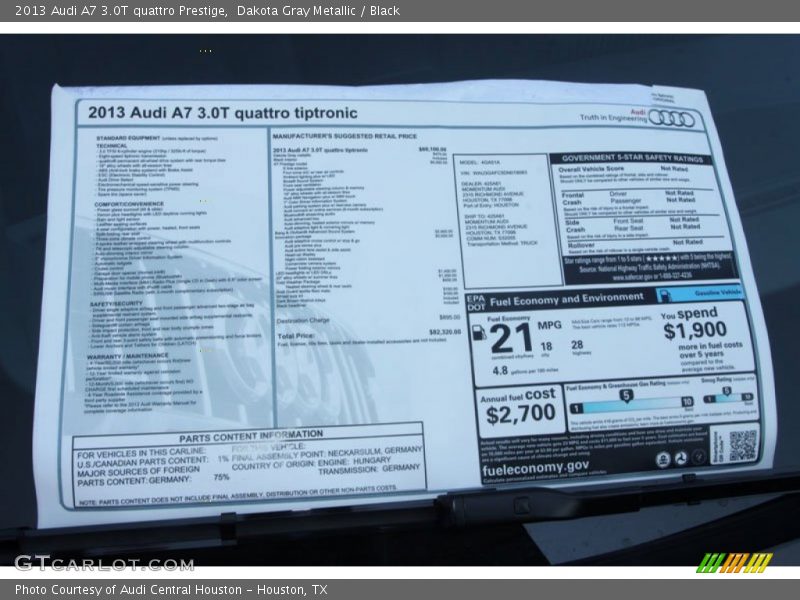800x600 pixels.
Task: Click the striped color logo at bottom right
Action: (x=734, y=563)
